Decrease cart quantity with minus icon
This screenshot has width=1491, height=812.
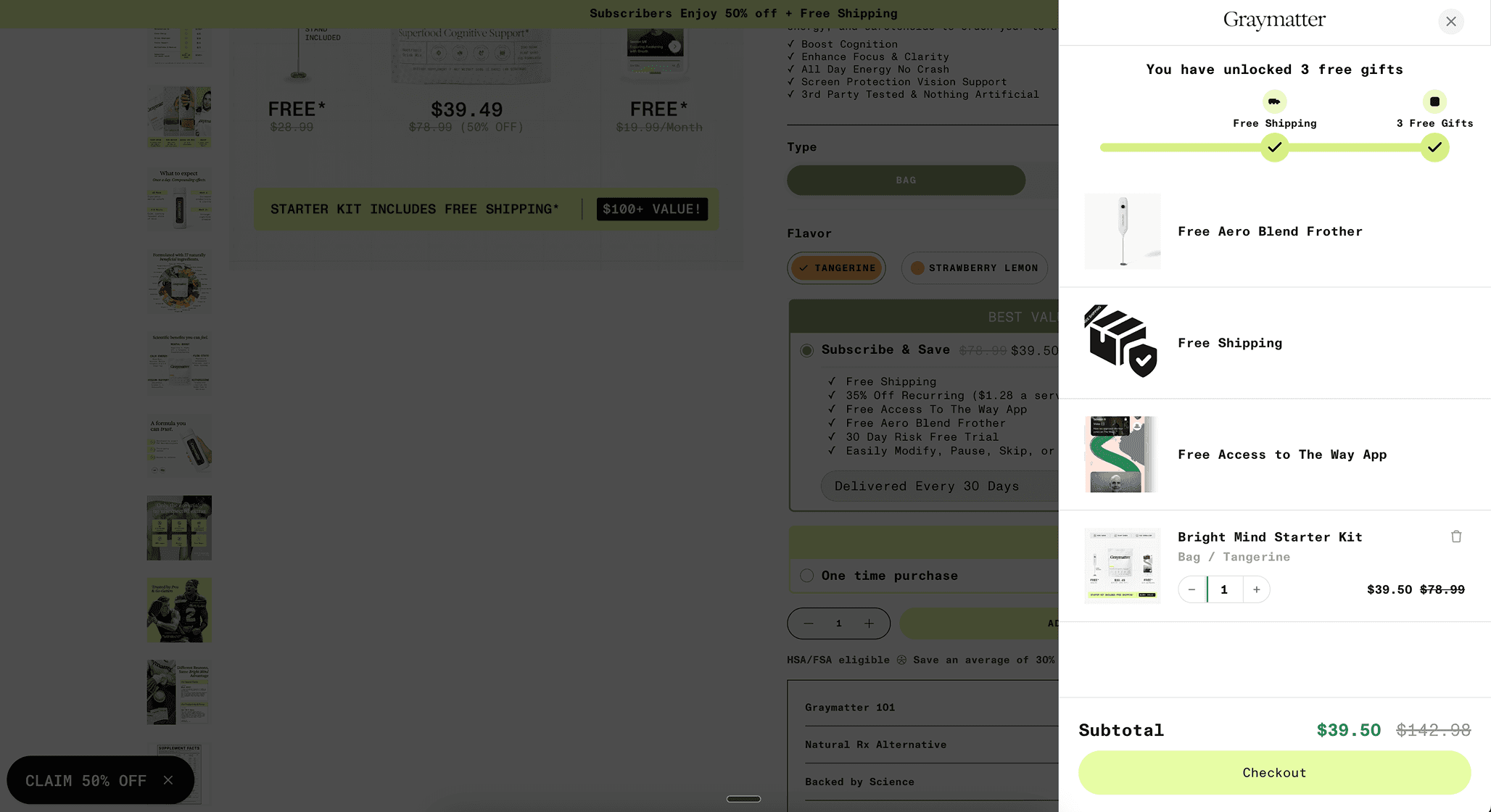point(1191,589)
